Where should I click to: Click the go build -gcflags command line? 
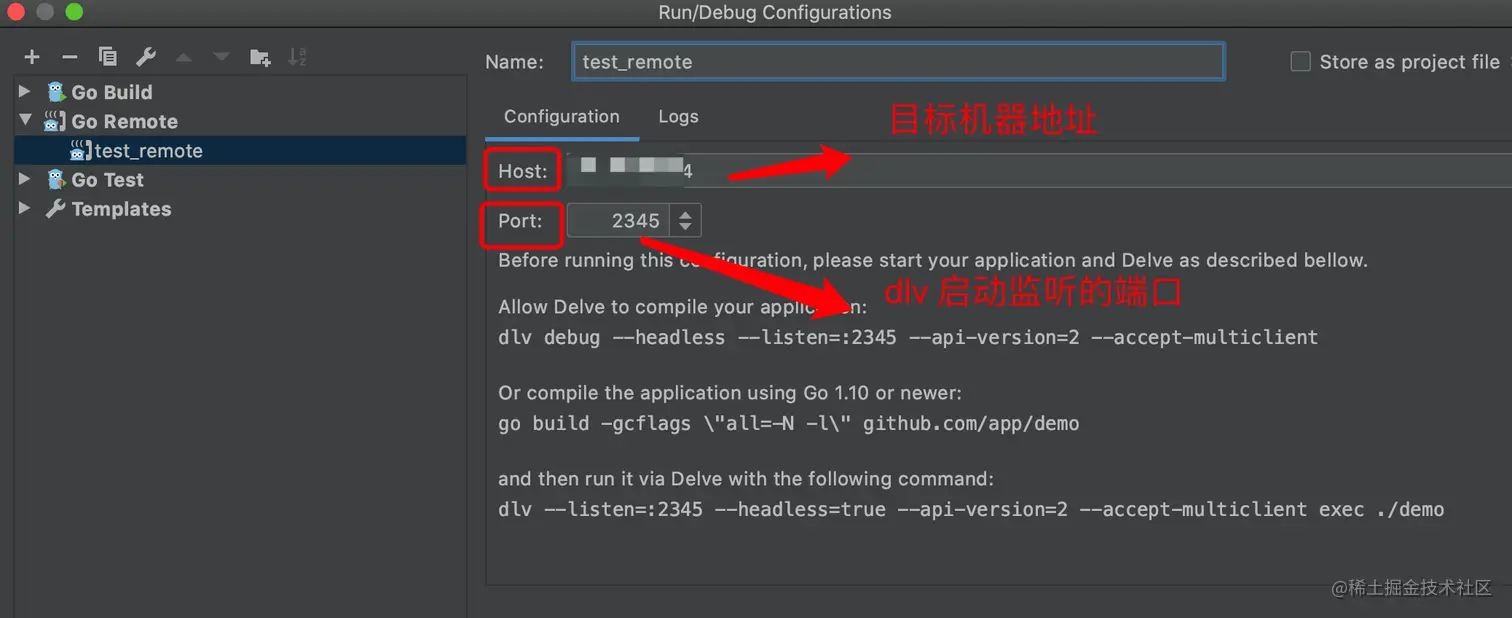[789, 424]
